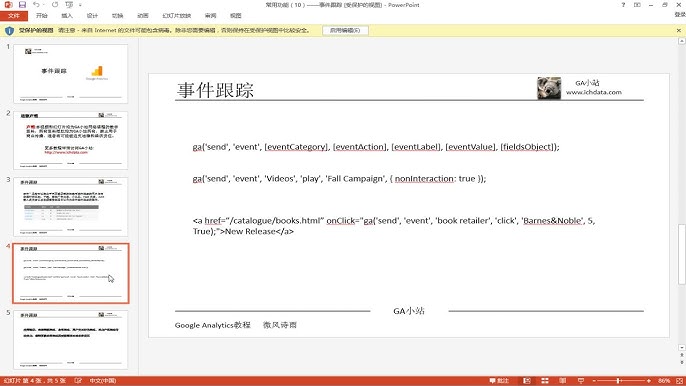Click the spell check icon in status bar
Screen dimensions: 686x386
(x=78, y=381)
